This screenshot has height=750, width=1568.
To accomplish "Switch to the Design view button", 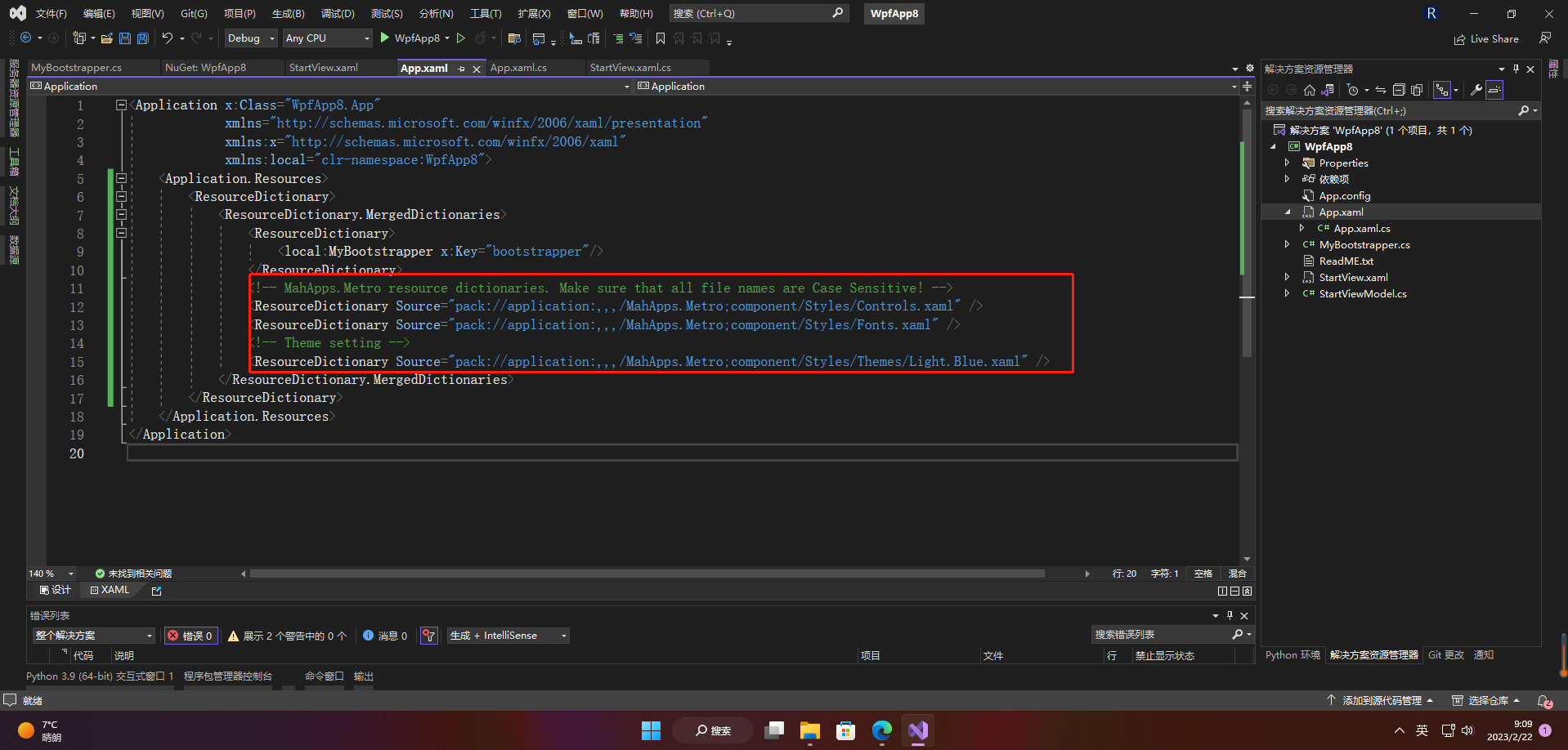I will [56, 590].
